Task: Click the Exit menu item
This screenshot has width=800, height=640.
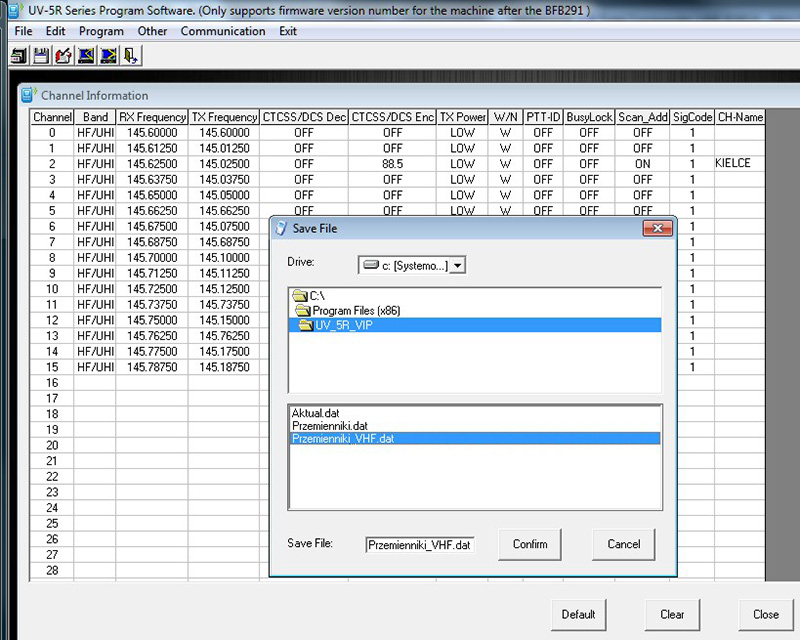Action: pos(288,31)
